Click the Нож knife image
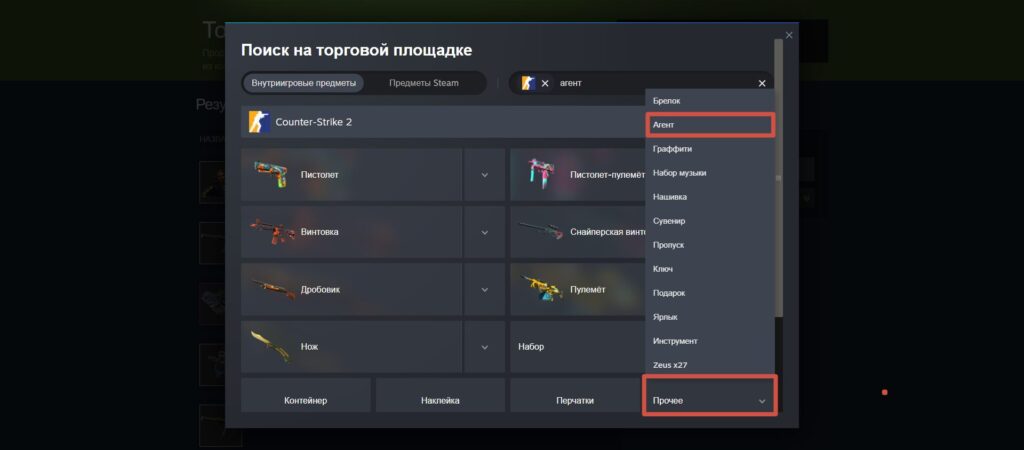The width and height of the screenshot is (1024, 450). pyautogui.click(x=269, y=346)
